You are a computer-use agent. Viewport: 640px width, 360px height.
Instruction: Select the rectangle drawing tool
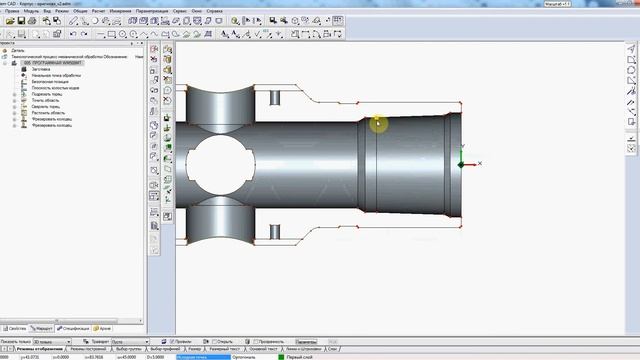click(x=112, y=34)
